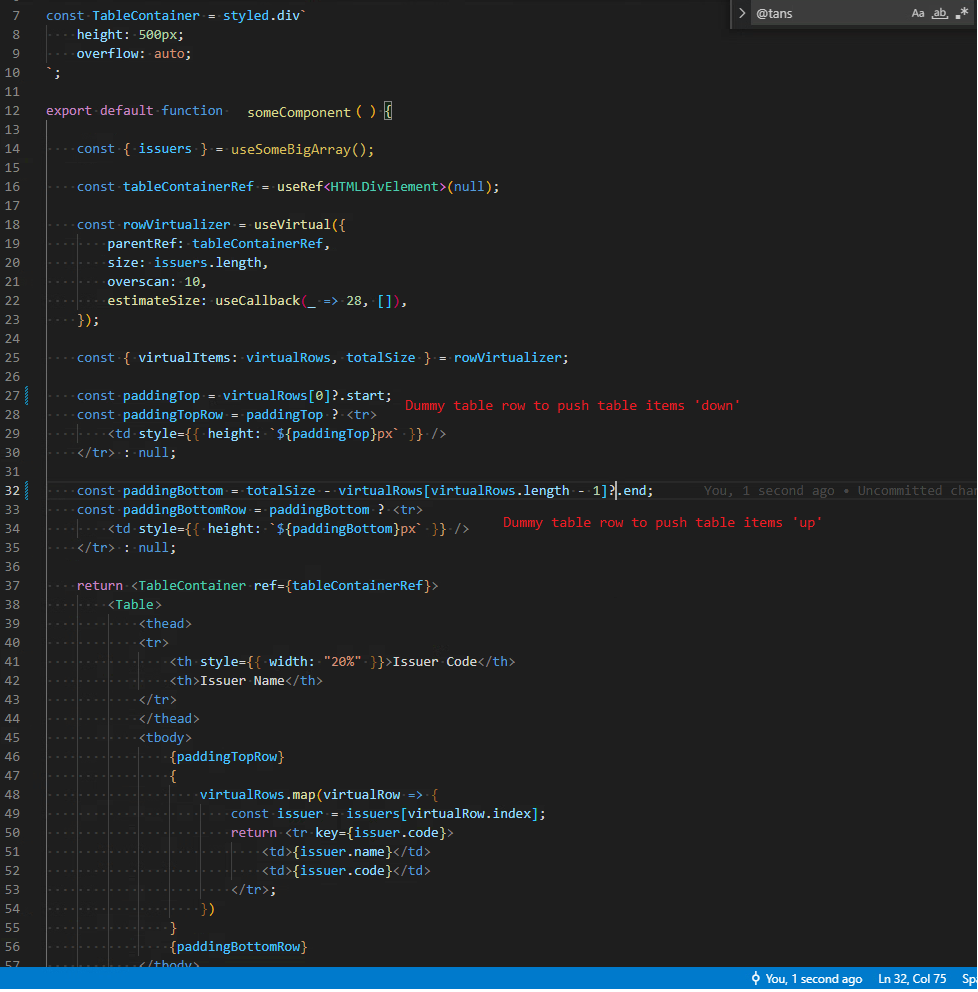Click line number 37 in the gutter
The width and height of the screenshot is (978, 992).
[13, 585]
